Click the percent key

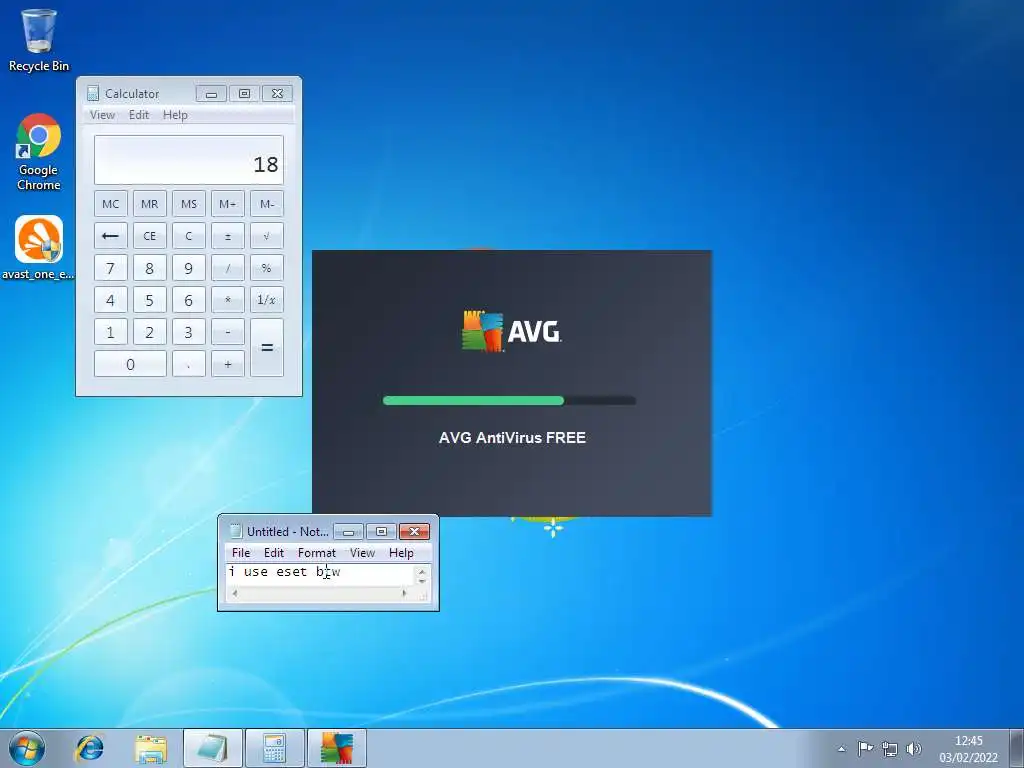(267, 268)
